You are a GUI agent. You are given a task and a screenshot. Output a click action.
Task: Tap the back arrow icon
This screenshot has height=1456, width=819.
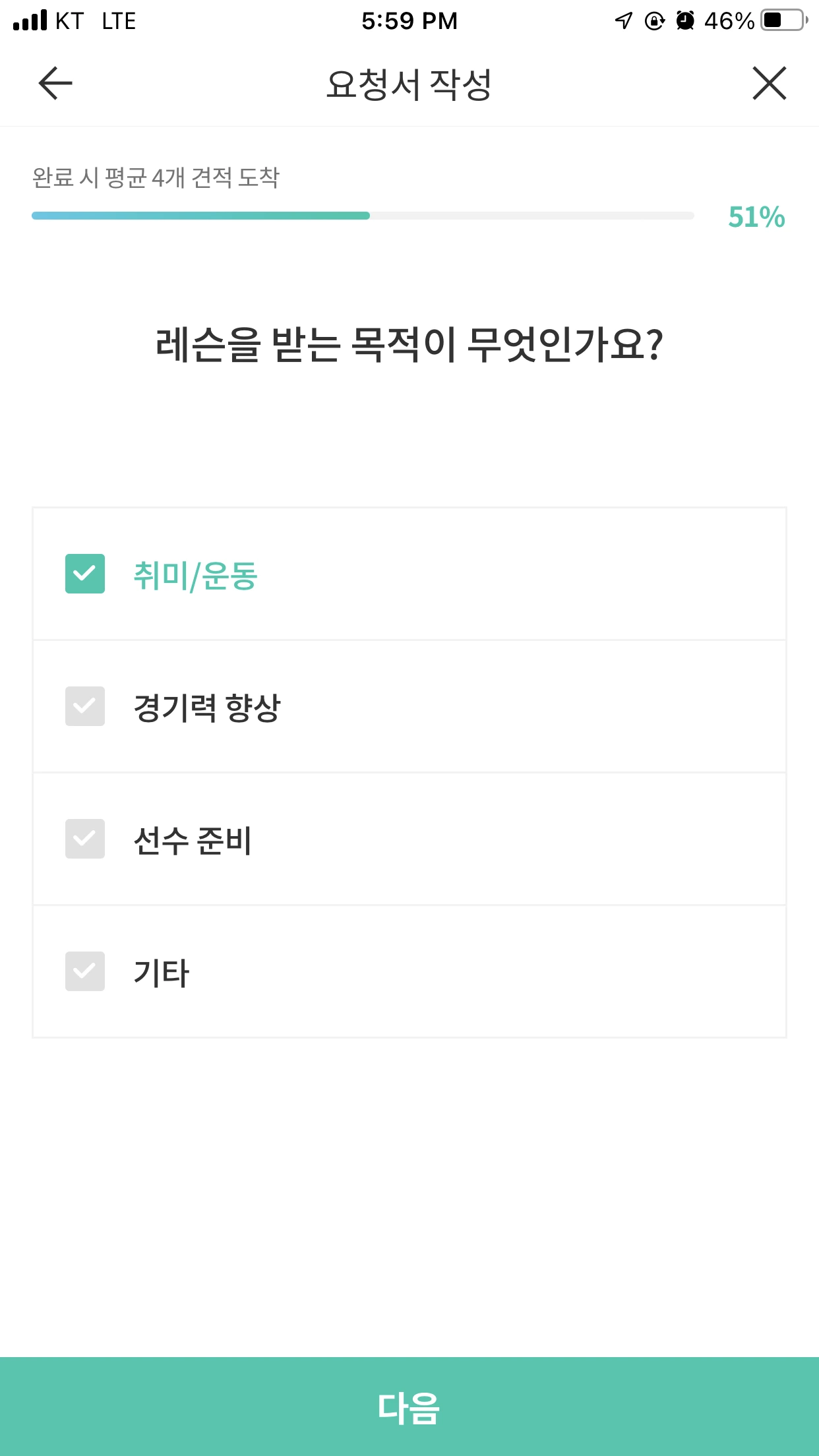pos(55,84)
